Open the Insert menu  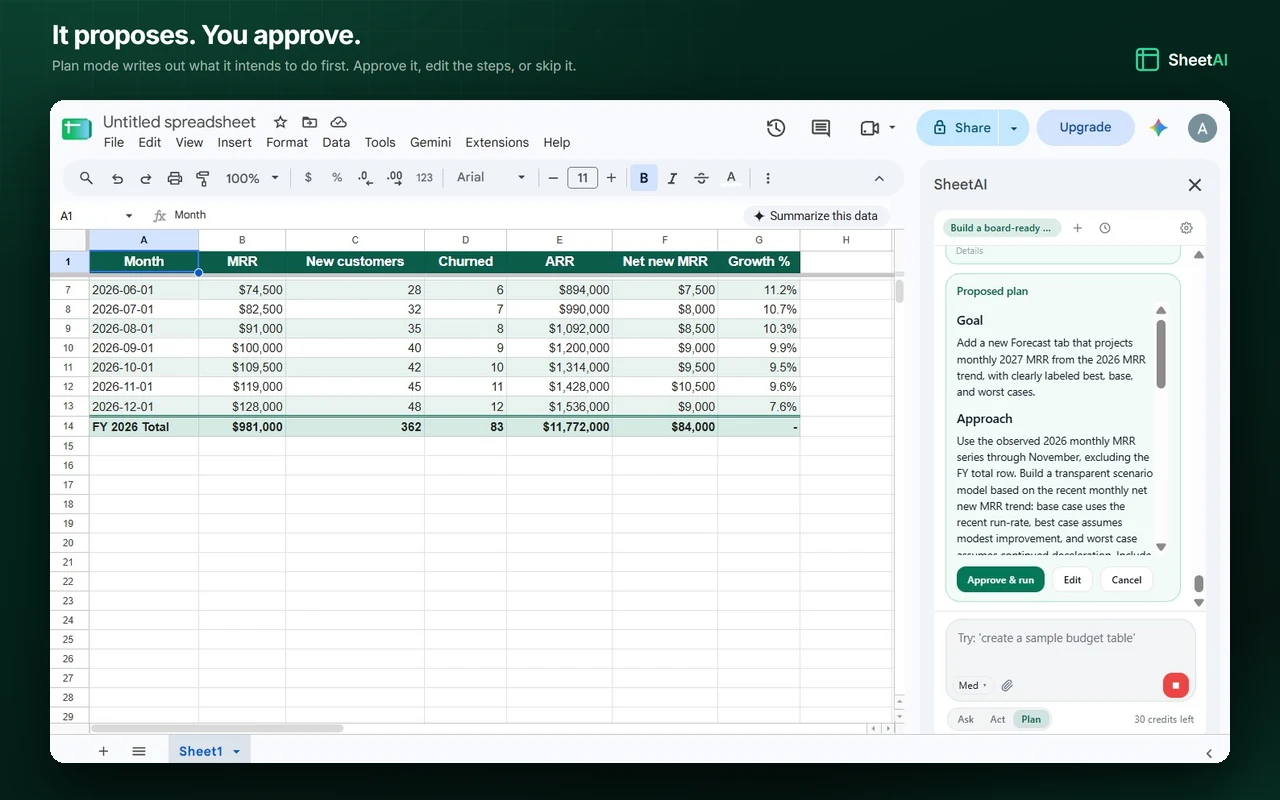coord(235,142)
